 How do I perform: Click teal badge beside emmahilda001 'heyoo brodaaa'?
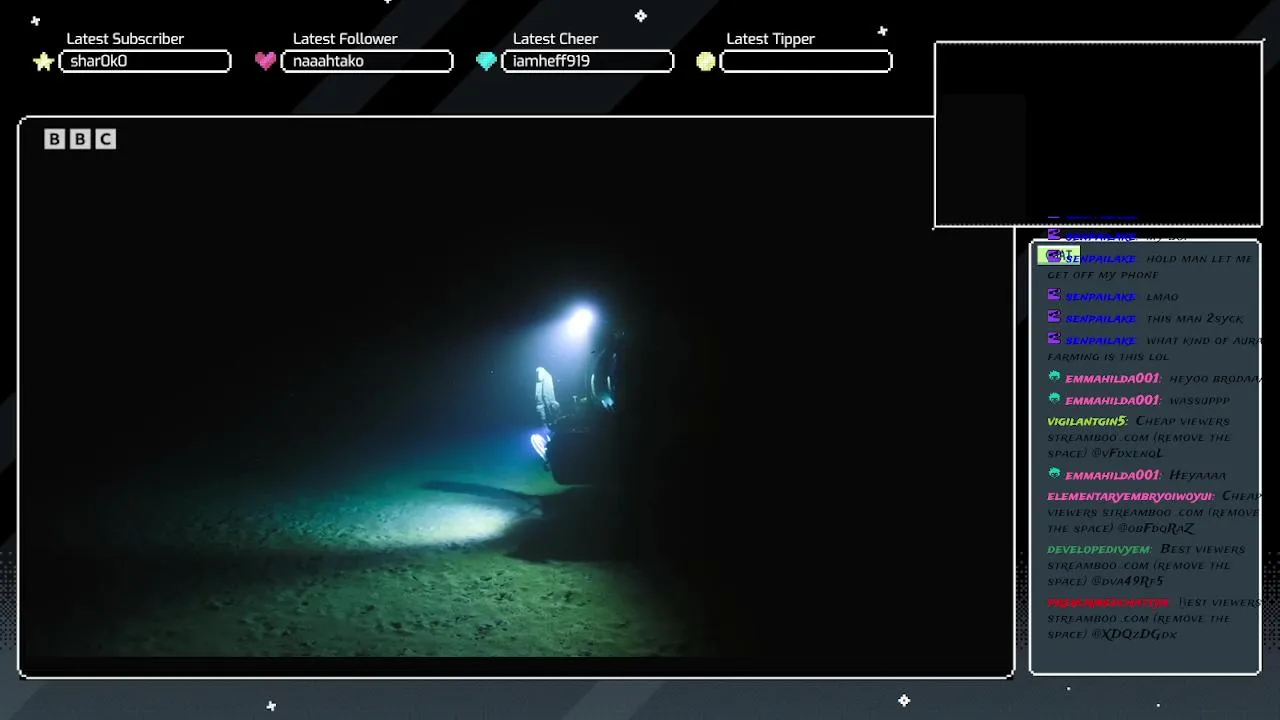[x=1054, y=377]
